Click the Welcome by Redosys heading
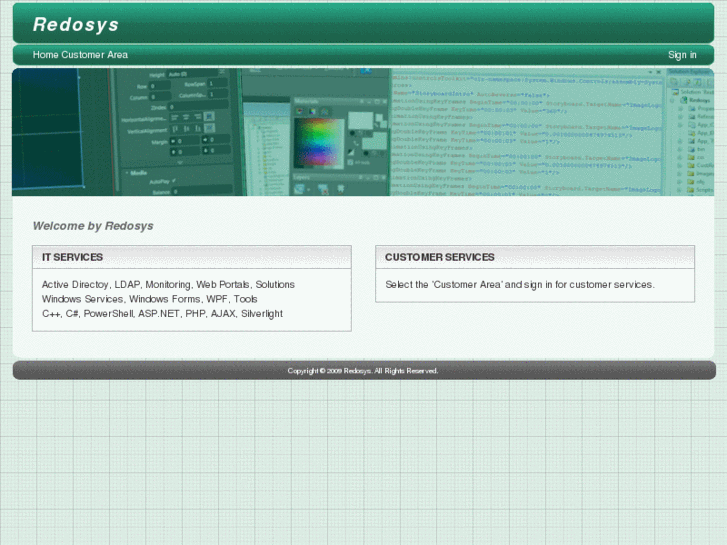 coord(93,226)
